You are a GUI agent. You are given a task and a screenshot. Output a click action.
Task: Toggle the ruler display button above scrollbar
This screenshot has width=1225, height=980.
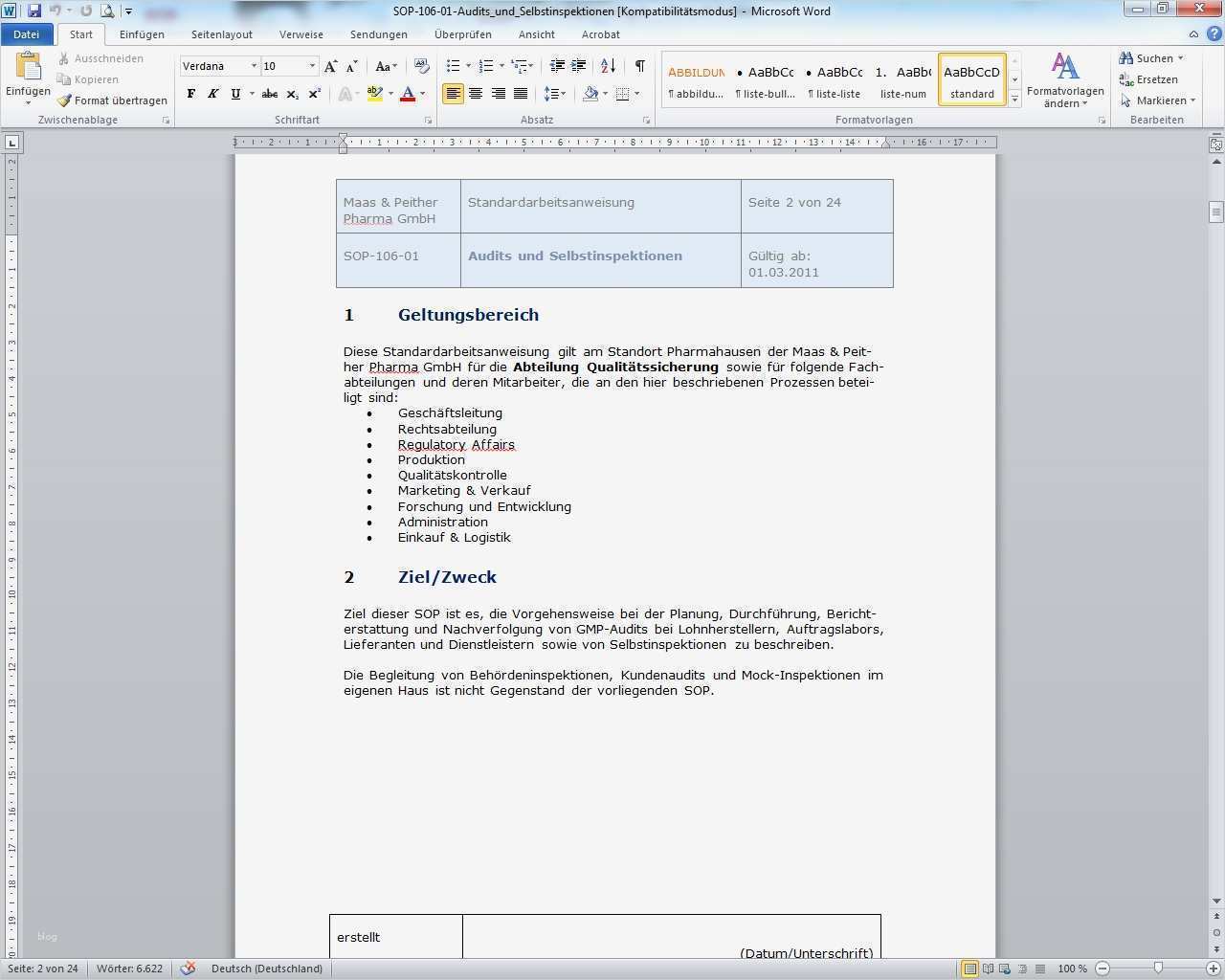tap(1216, 145)
